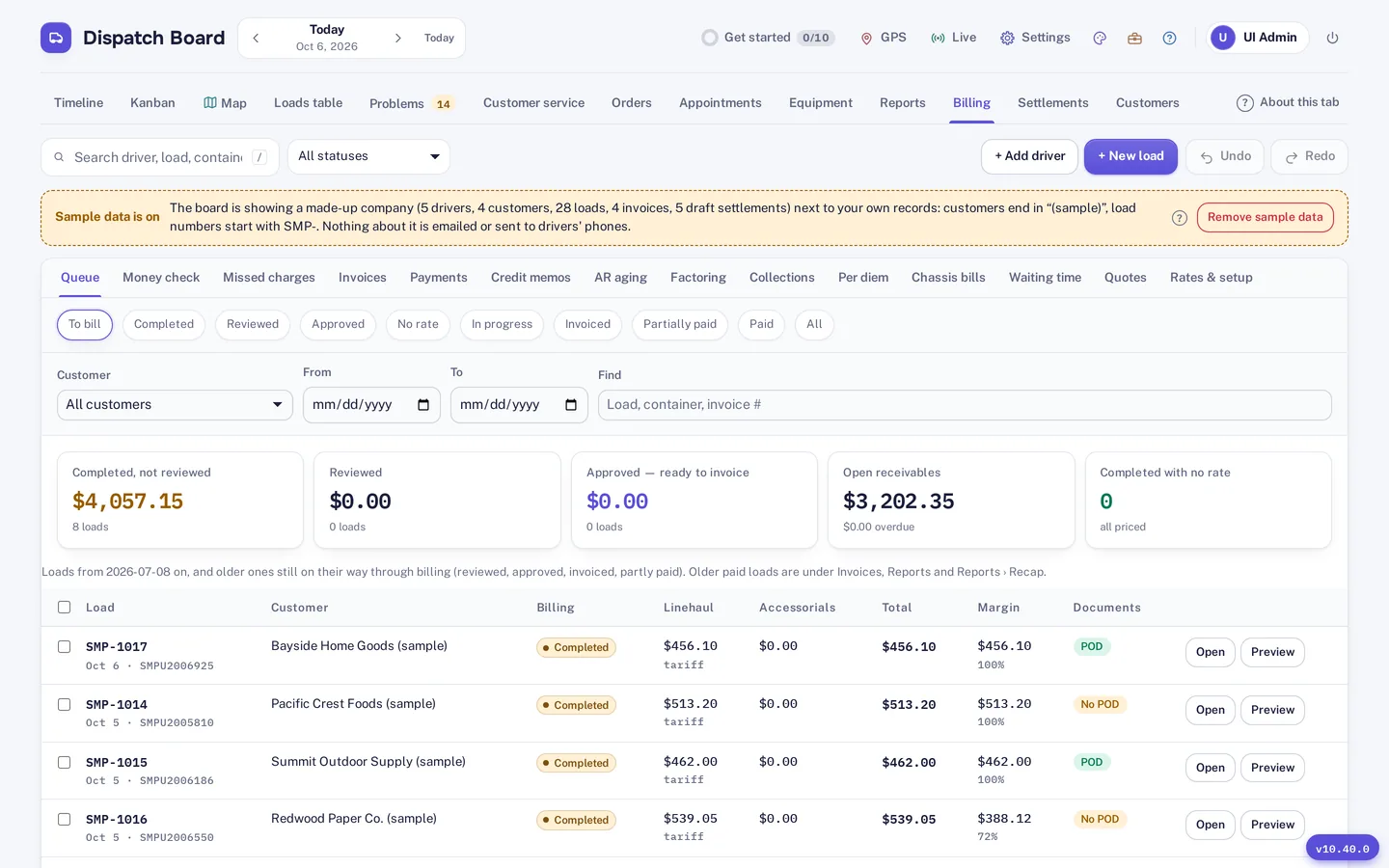The width and height of the screenshot is (1389, 868).
Task: Expand the All customers dropdown
Action: (175, 405)
